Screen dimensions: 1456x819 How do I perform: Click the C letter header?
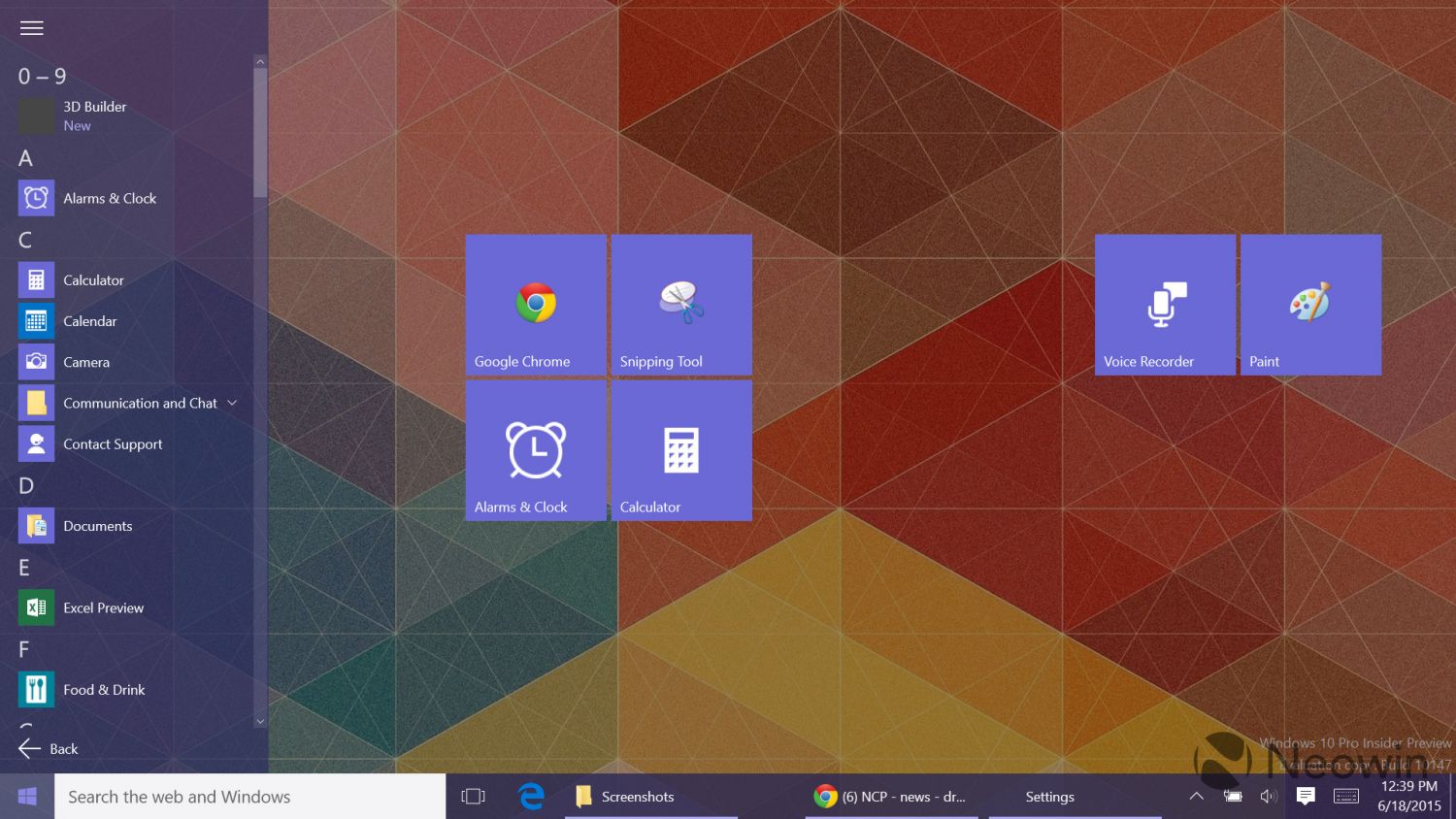click(25, 240)
